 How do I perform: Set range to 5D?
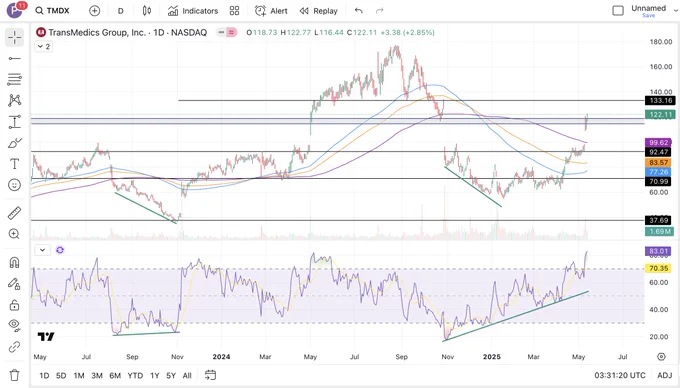click(61, 375)
